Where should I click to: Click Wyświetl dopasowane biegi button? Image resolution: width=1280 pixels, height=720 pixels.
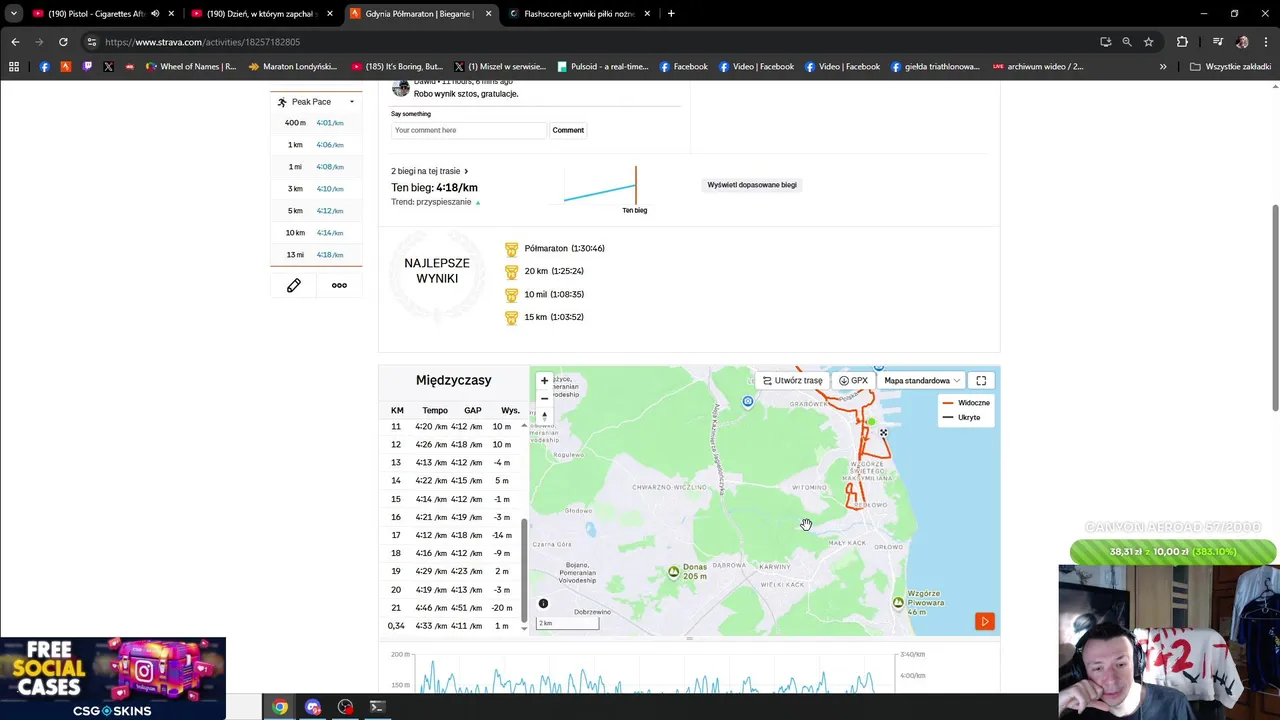[752, 185]
